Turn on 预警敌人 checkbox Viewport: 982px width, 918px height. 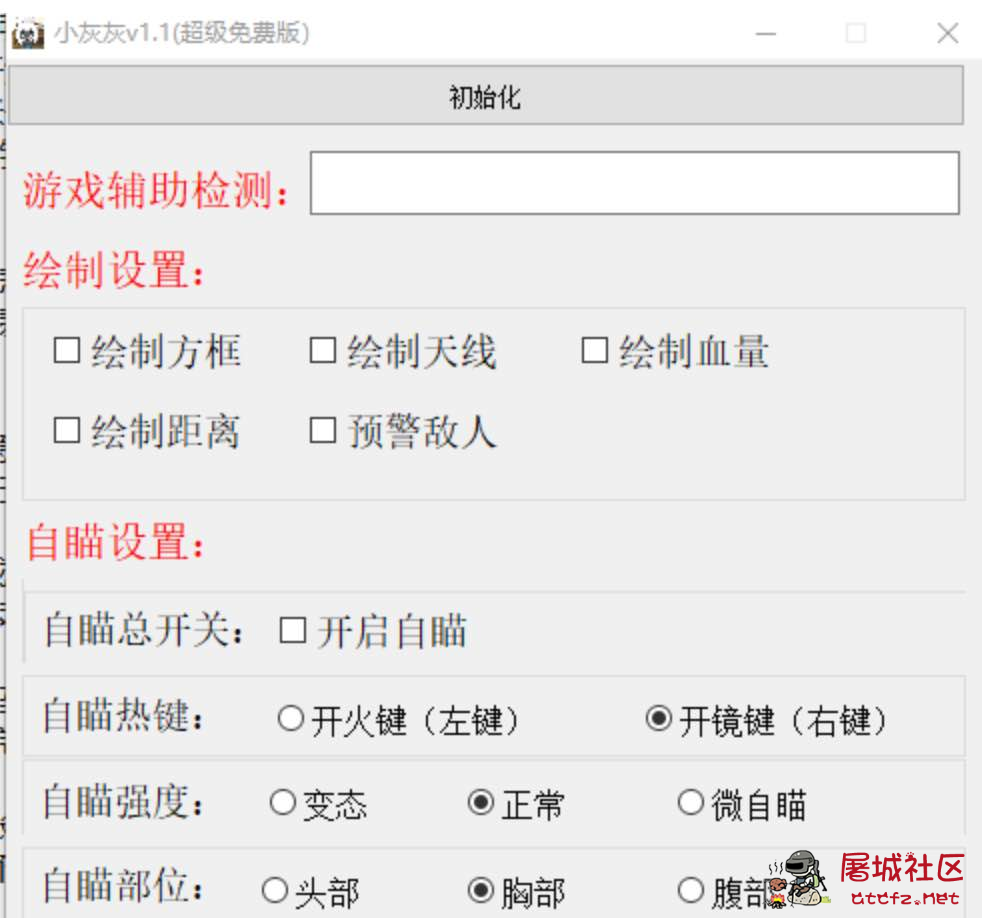(323, 431)
